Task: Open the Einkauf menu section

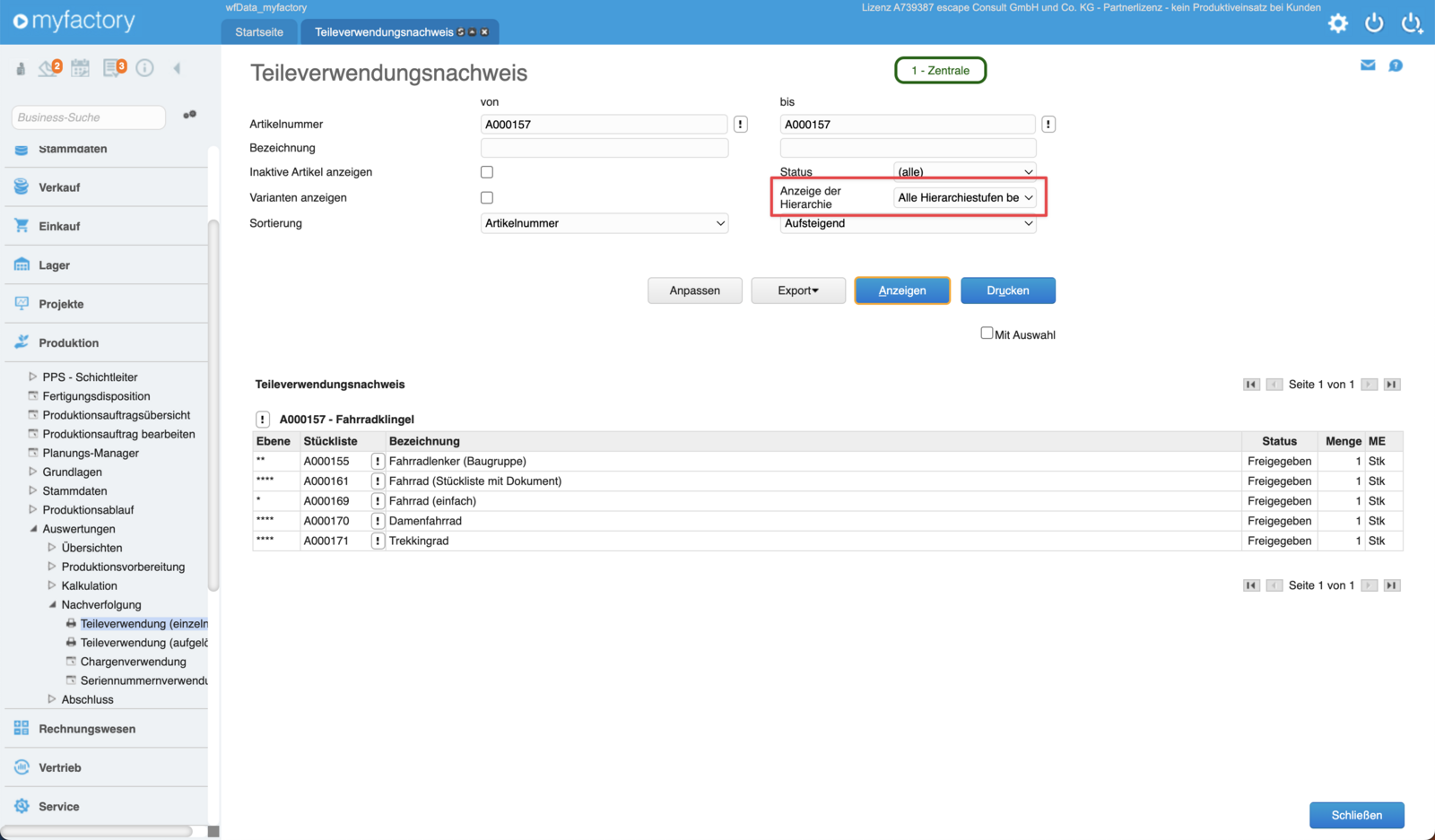Action: [x=106, y=226]
